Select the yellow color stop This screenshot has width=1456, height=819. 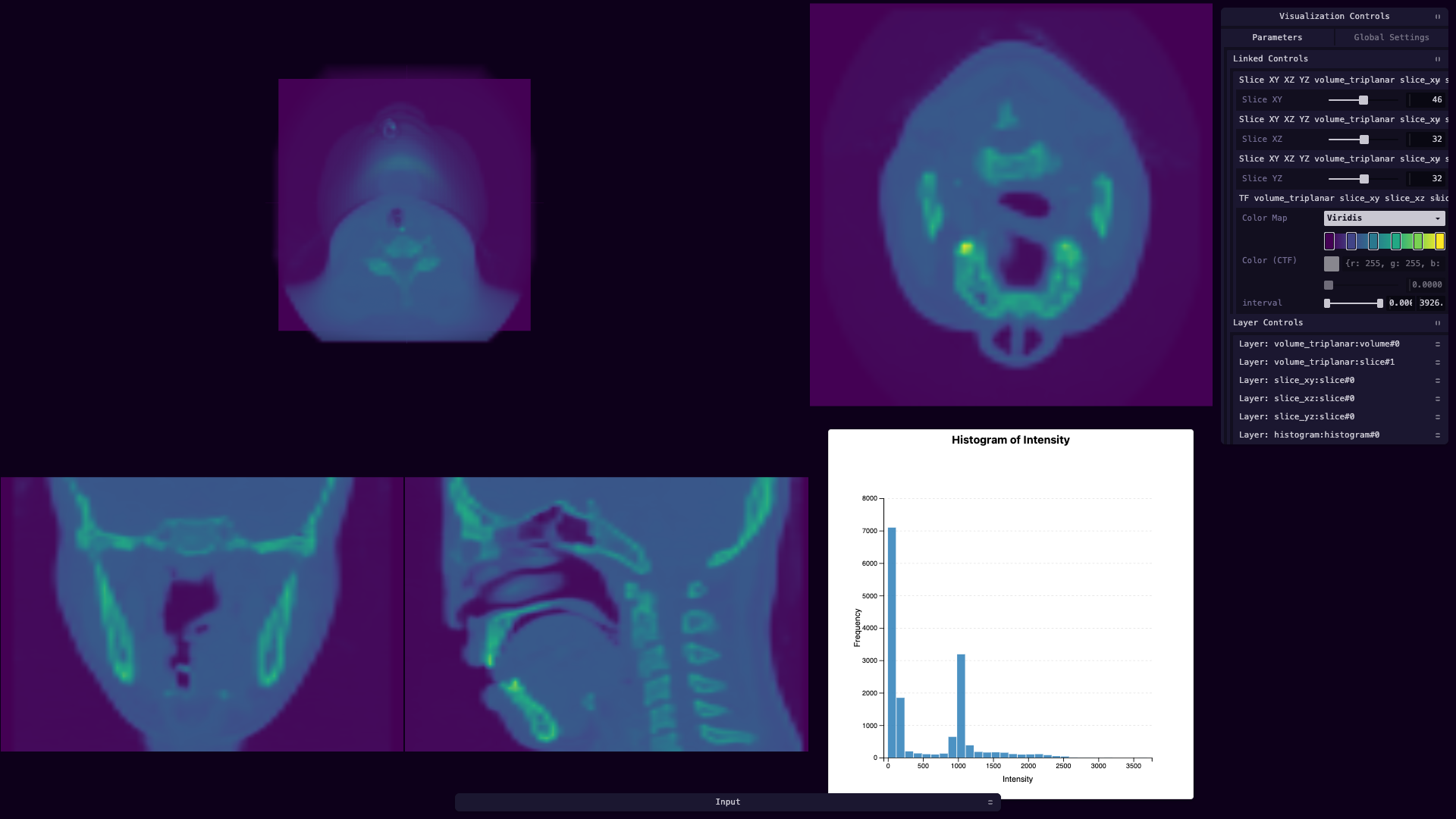(1439, 241)
